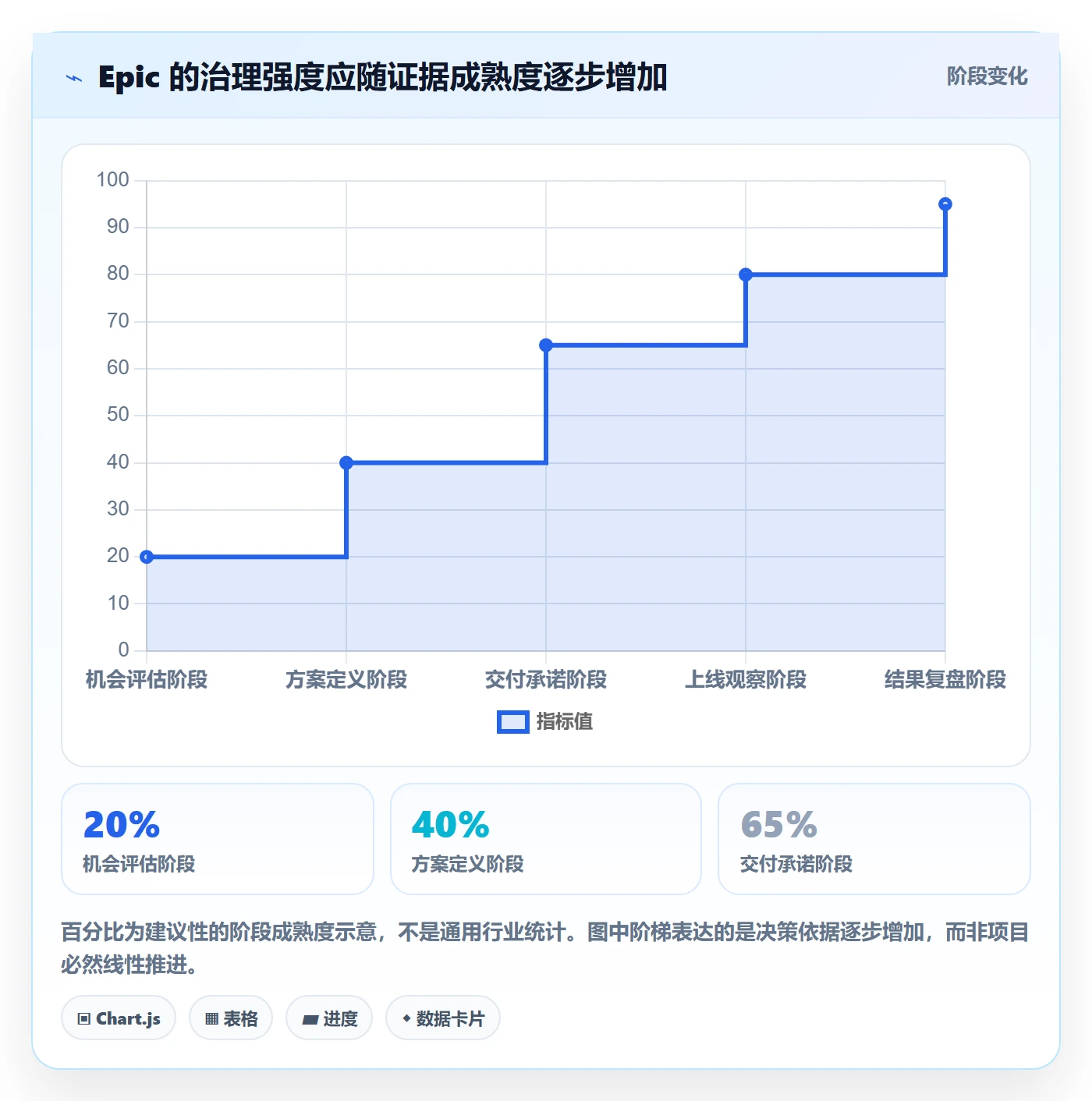Screen dimensions: 1092x1101
Task: Select the 数据卡片 tag chip
Action: (443, 1018)
